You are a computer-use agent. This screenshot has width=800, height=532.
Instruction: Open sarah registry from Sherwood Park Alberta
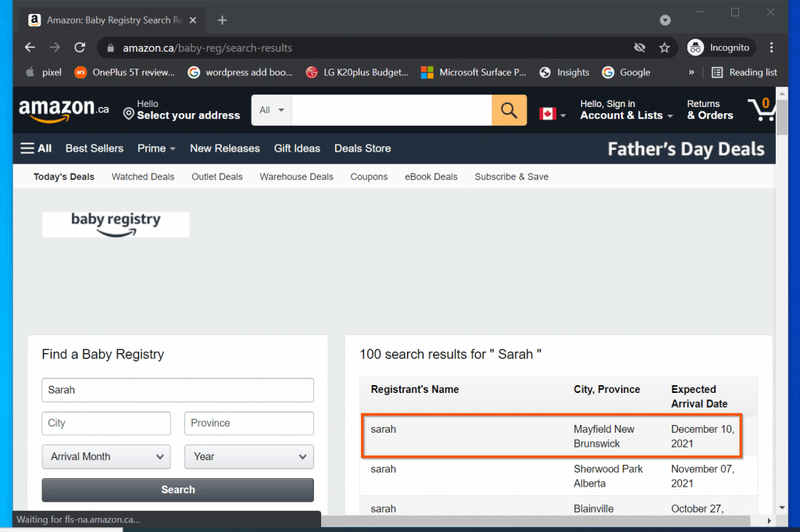pos(559,476)
